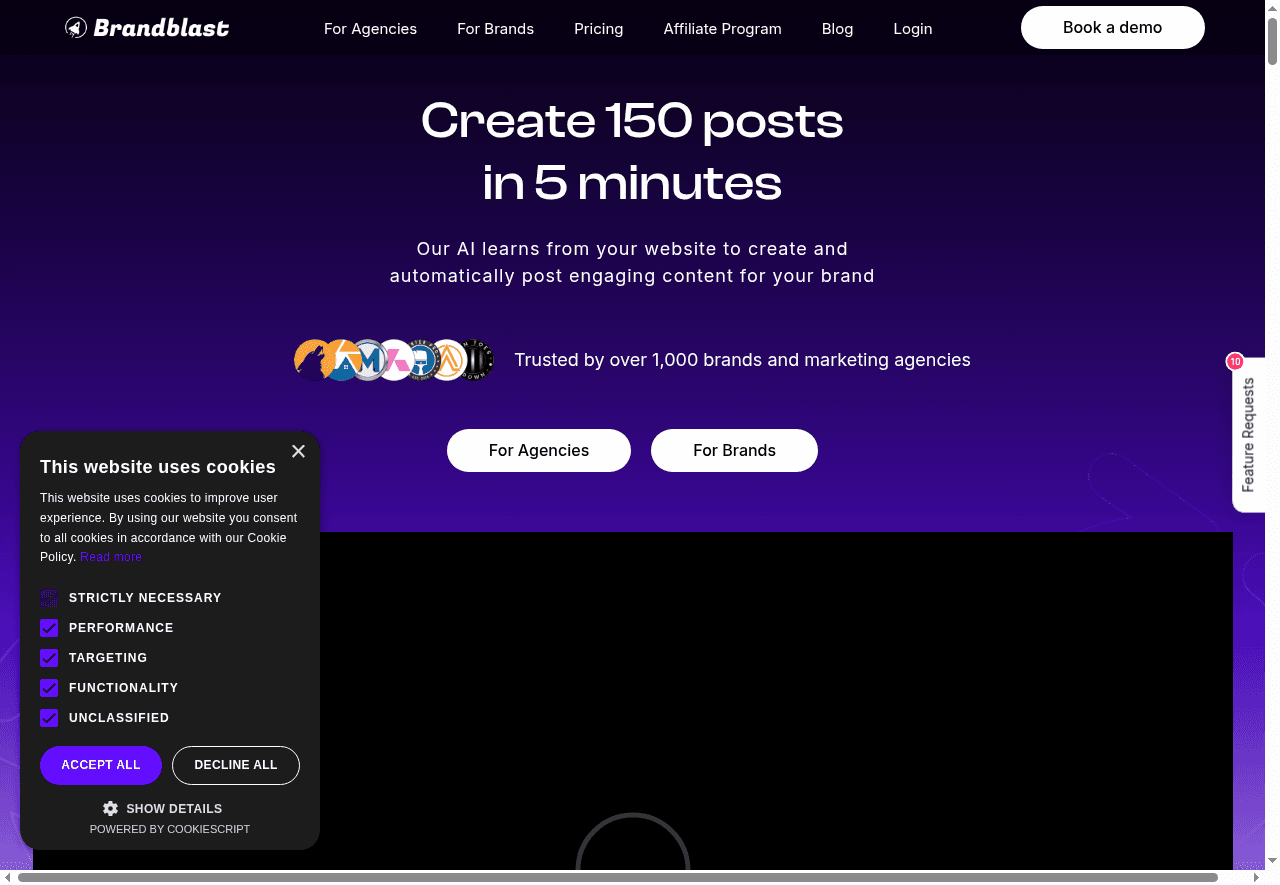Uncheck the PERFORMANCE cookies checkbox
Image resolution: width=1280 pixels, height=885 pixels.
[49, 628]
